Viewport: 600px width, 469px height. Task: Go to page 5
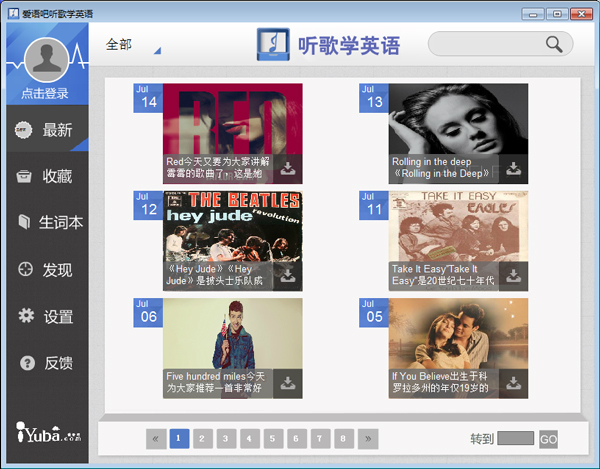point(273,439)
